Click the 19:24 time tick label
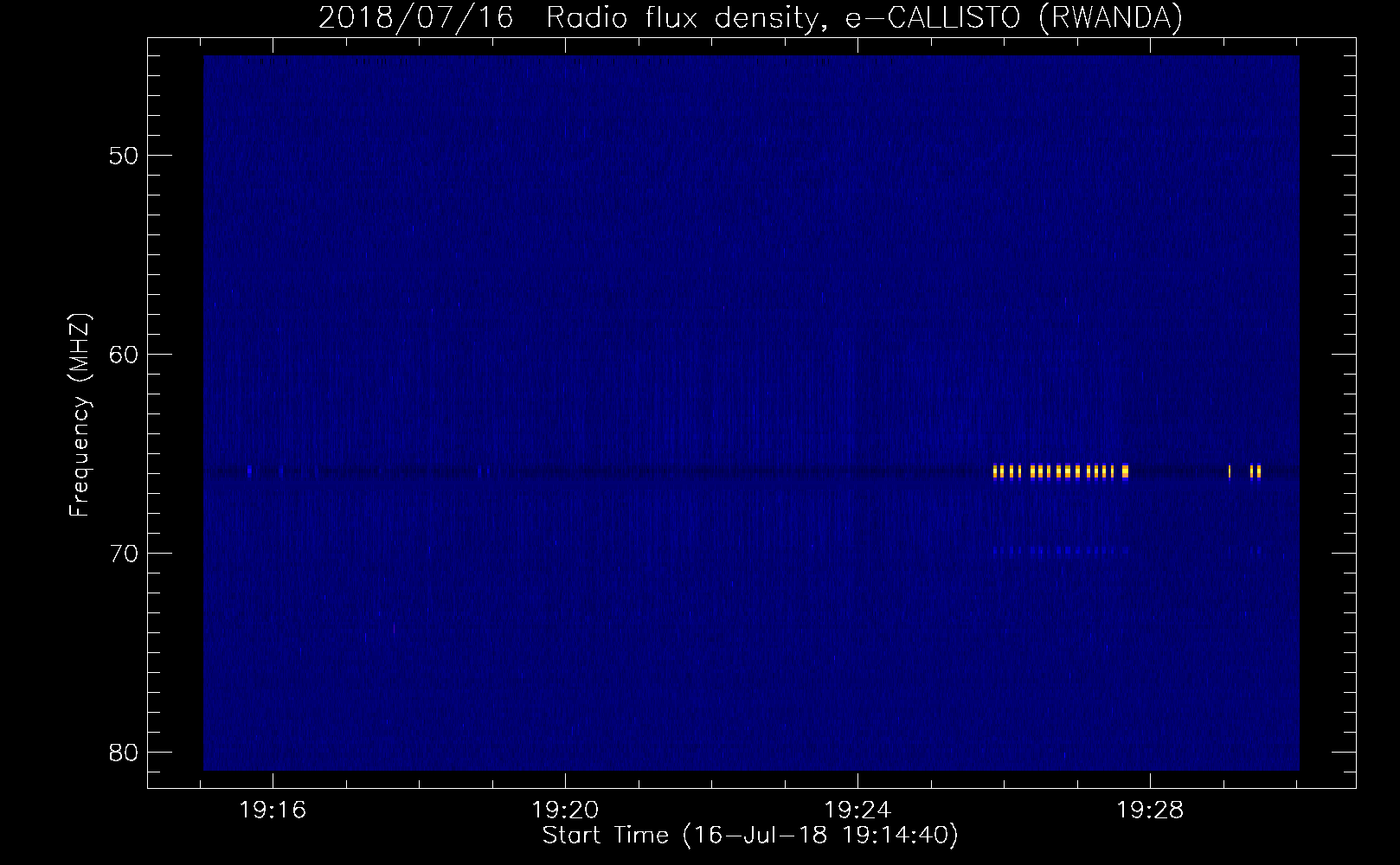1400x865 pixels. click(857, 811)
